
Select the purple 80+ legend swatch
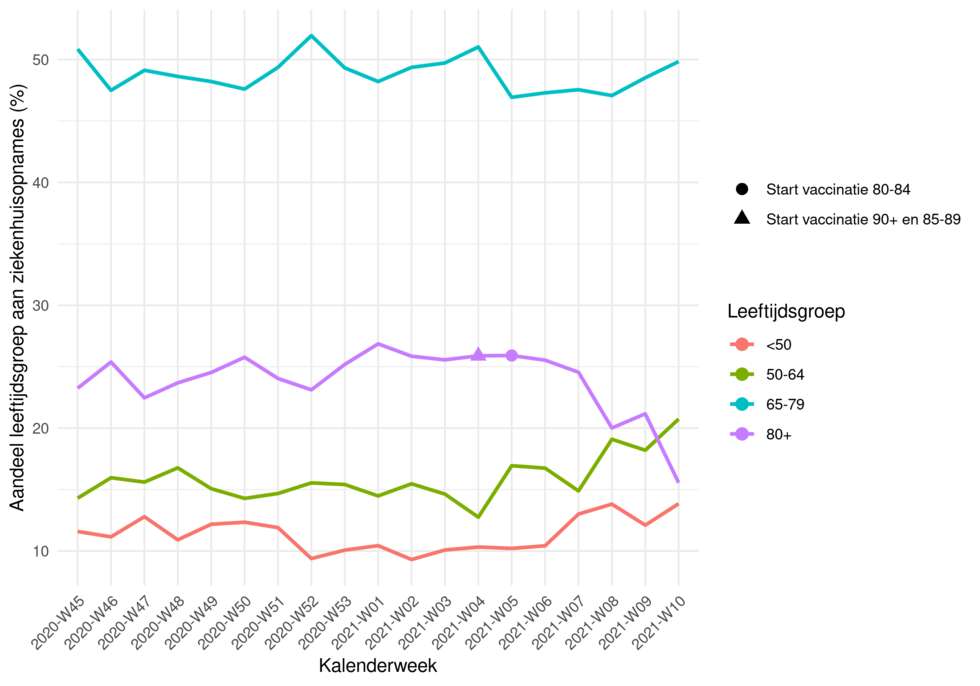742,434
